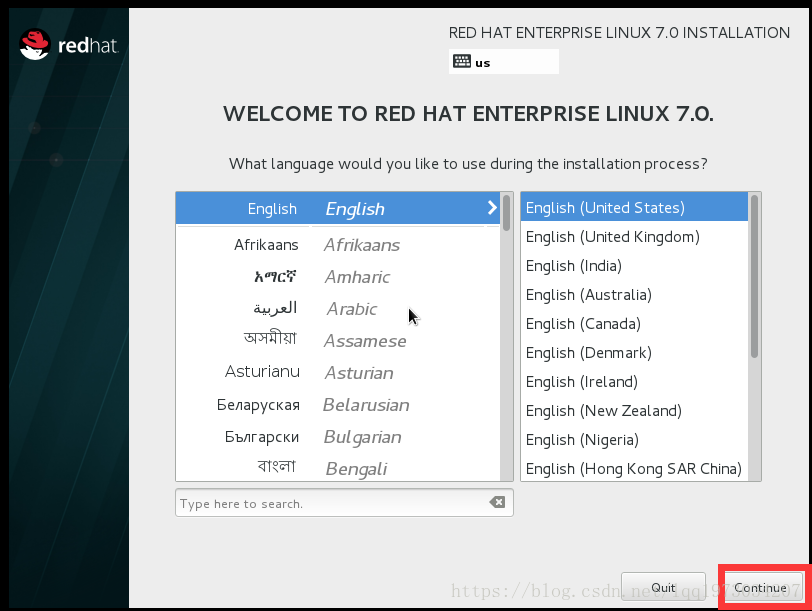Clear the search field with backspace icon
812x611 pixels.
[x=497, y=502]
